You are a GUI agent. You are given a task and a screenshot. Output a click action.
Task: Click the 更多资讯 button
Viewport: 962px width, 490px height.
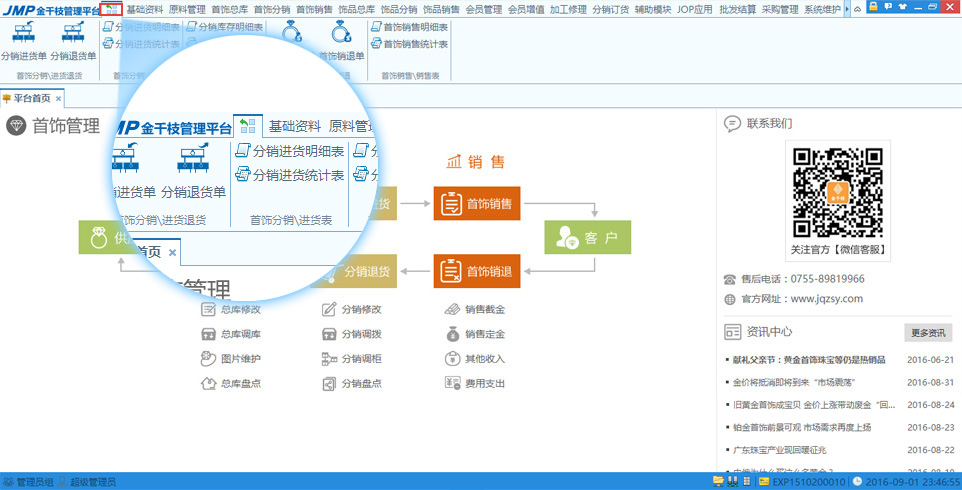click(928, 333)
